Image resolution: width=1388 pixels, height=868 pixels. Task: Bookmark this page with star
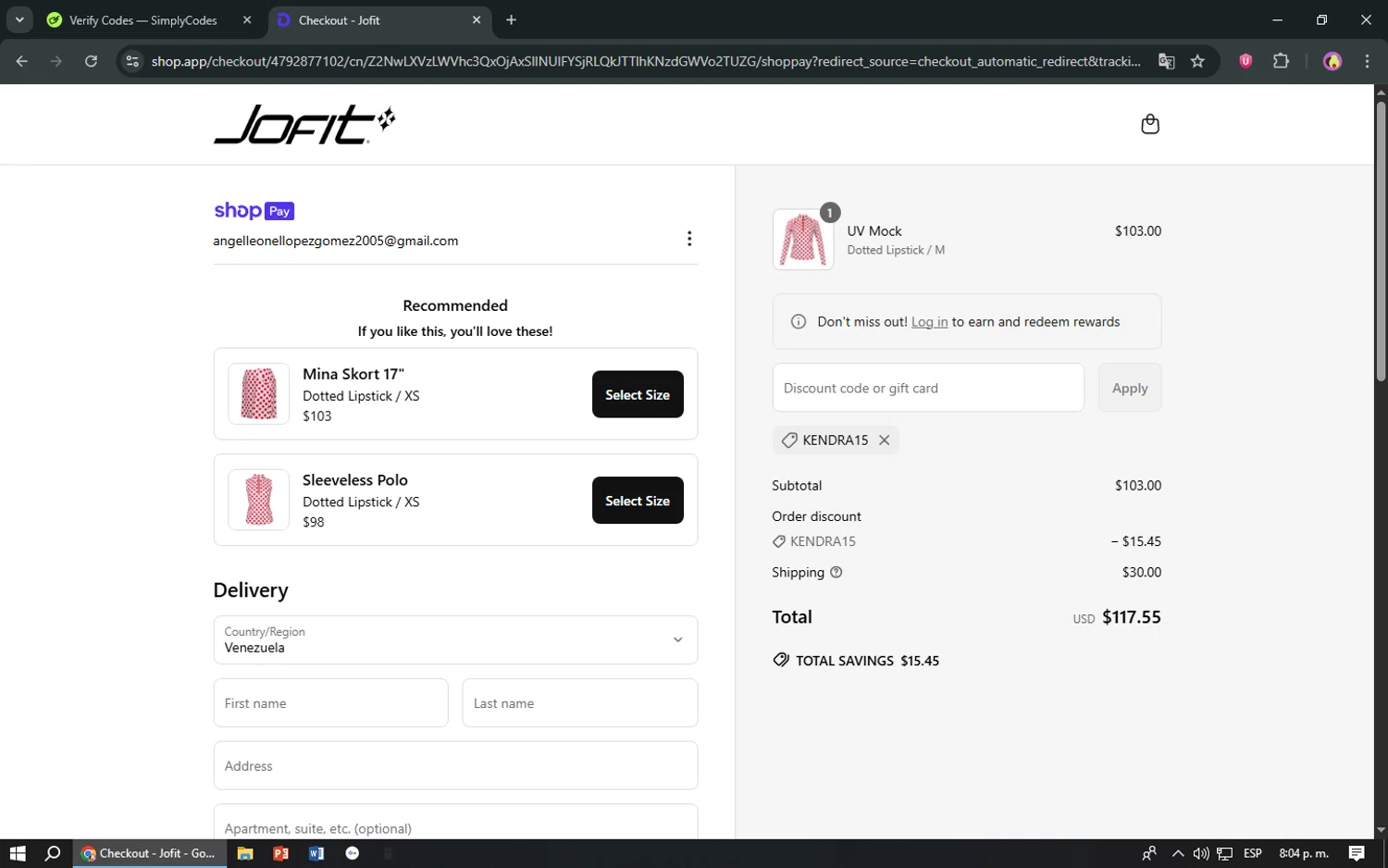coord(1197,61)
